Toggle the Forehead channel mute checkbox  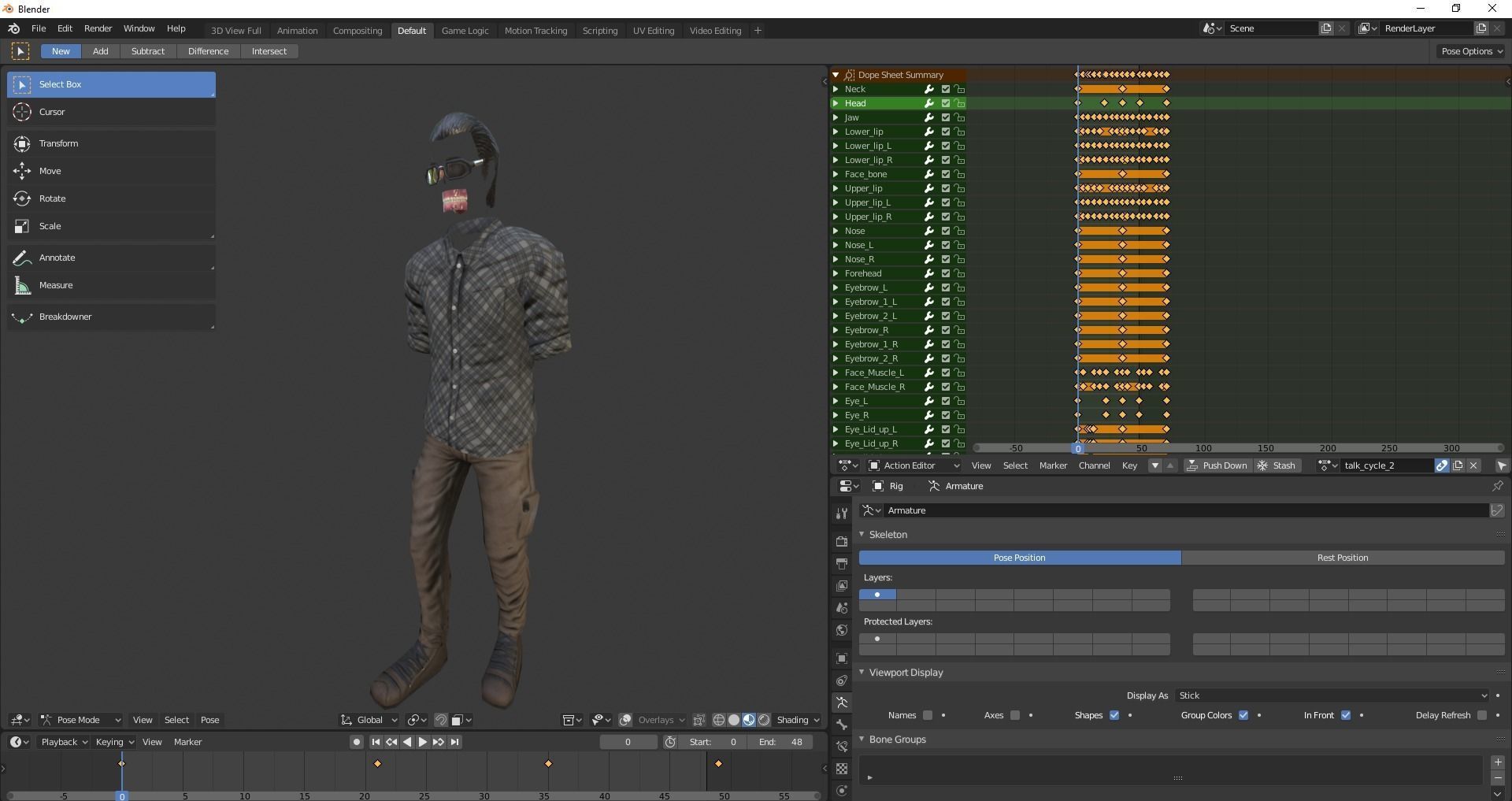click(945, 273)
